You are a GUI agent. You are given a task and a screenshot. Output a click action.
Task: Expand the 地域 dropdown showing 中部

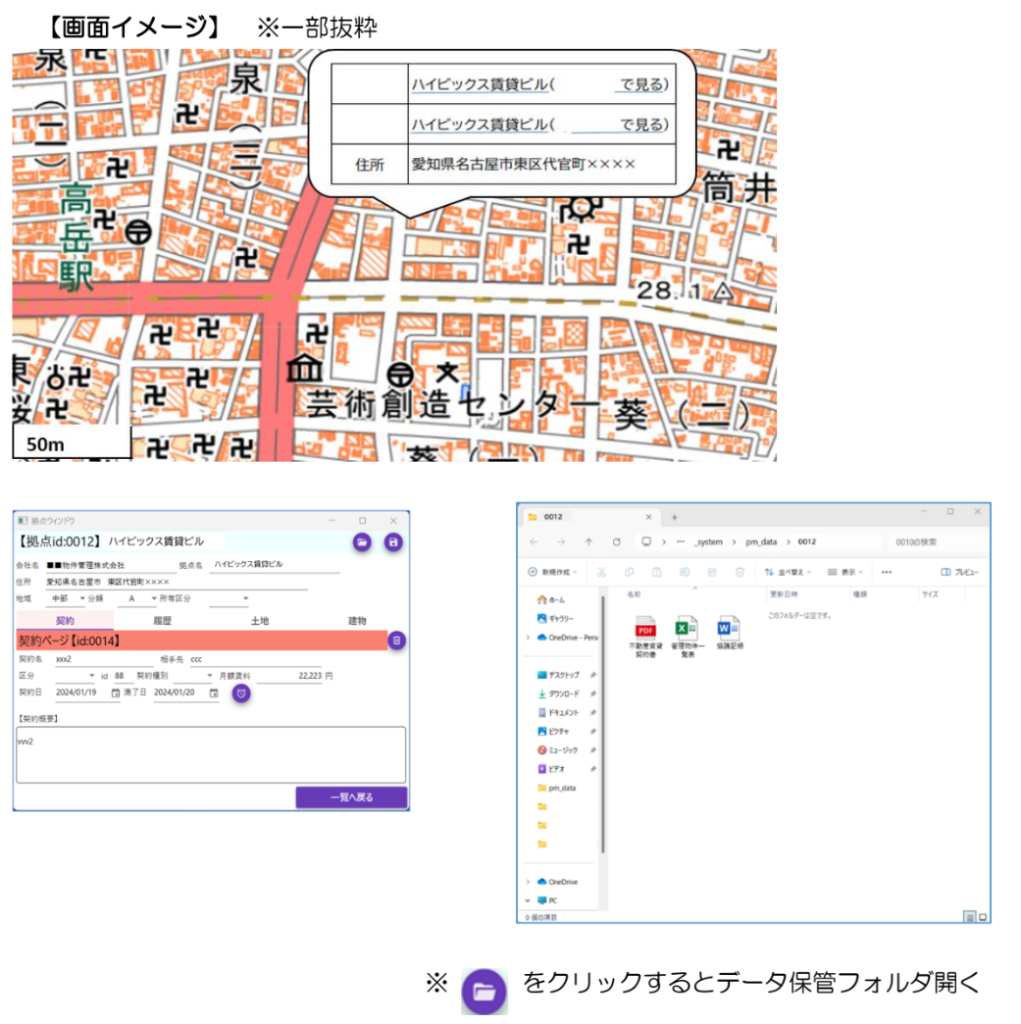69,598
